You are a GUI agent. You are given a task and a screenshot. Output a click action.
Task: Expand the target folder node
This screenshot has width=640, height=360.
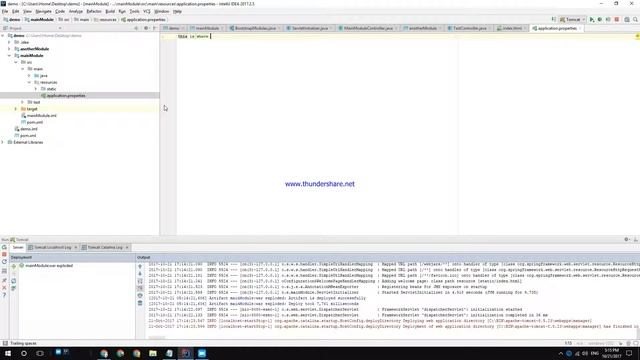pos(16,109)
